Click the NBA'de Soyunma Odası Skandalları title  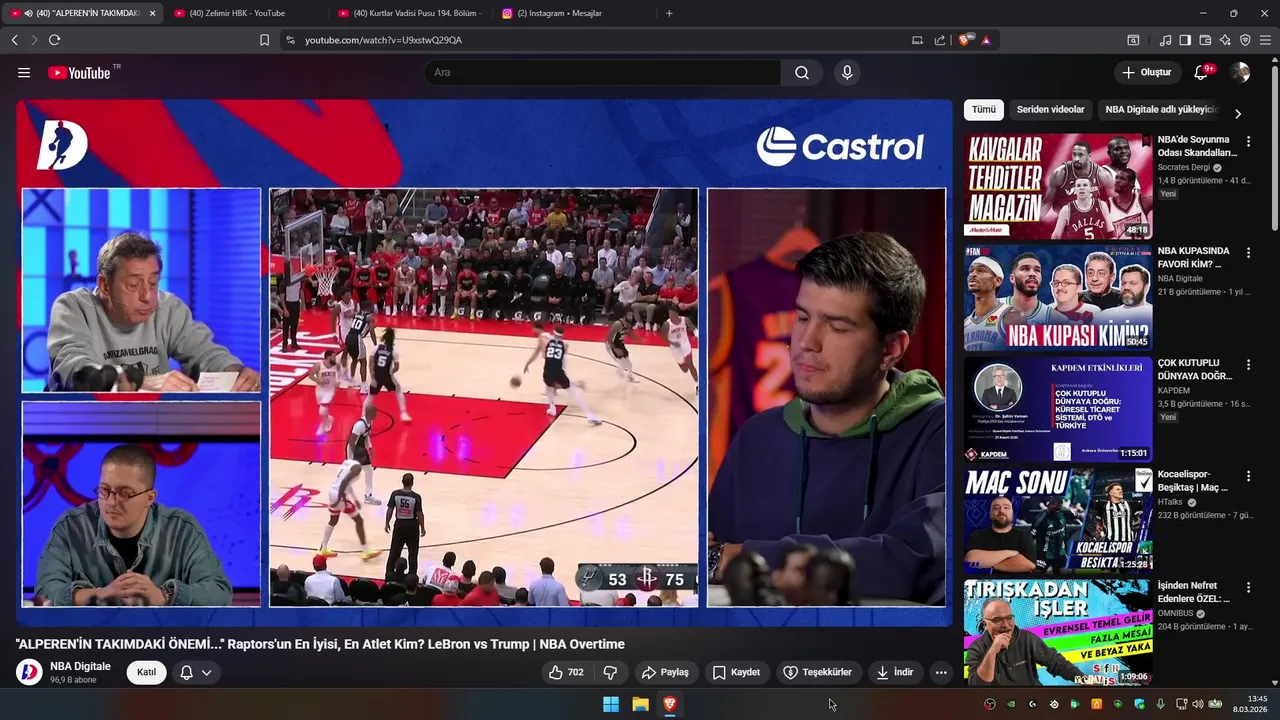(1197, 146)
